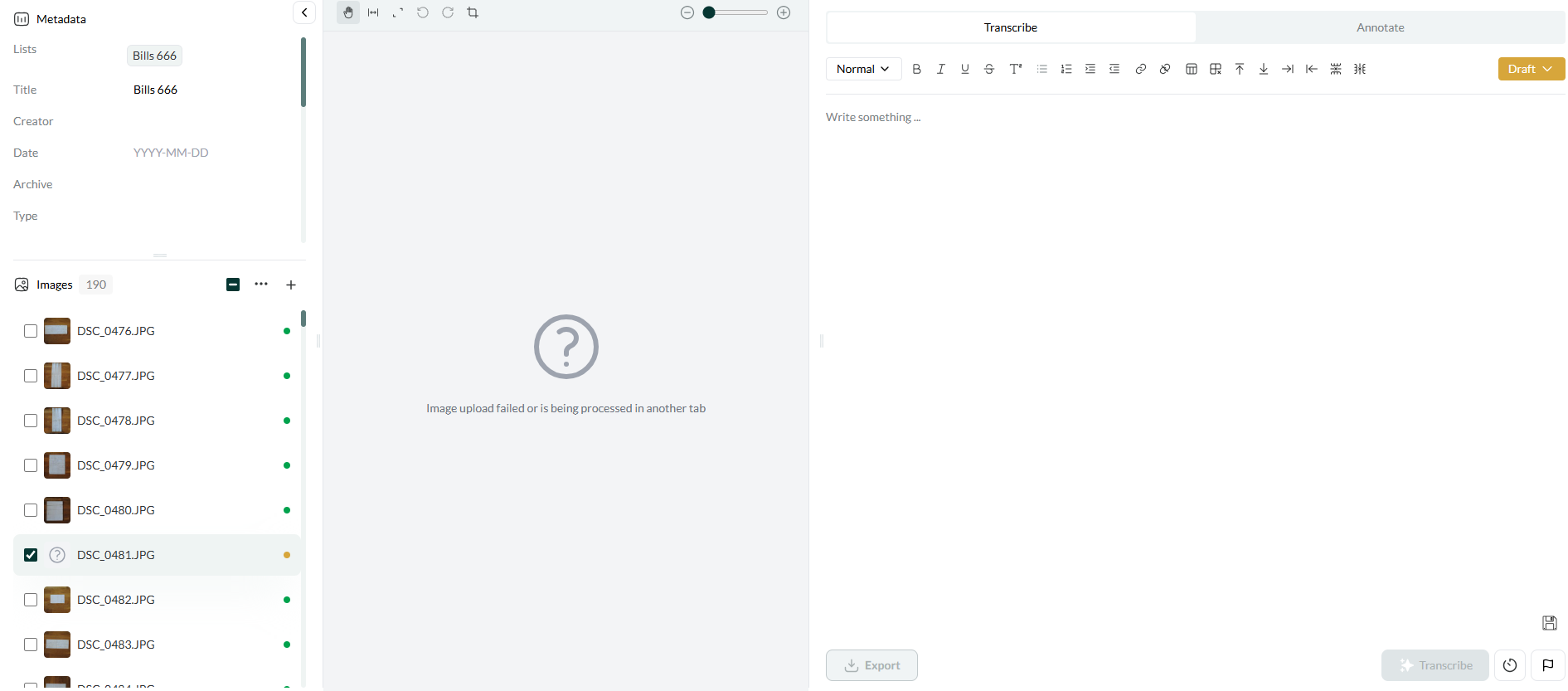1568x691 pixels.
Task: Open the Draft status dropdown
Action: tap(1531, 69)
